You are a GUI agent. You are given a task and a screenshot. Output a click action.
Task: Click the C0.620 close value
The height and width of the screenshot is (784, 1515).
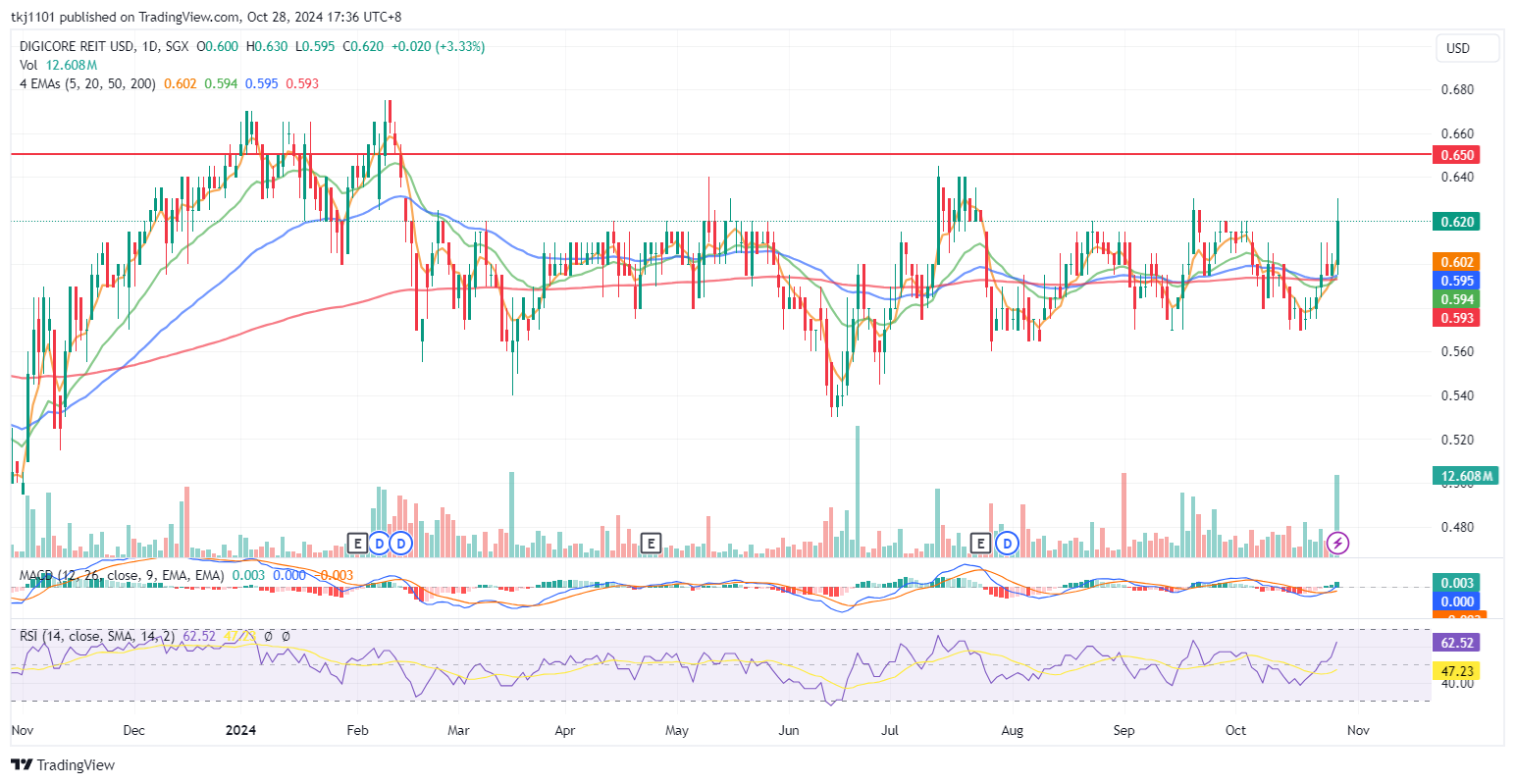pyautogui.click(x=363, y=46)
